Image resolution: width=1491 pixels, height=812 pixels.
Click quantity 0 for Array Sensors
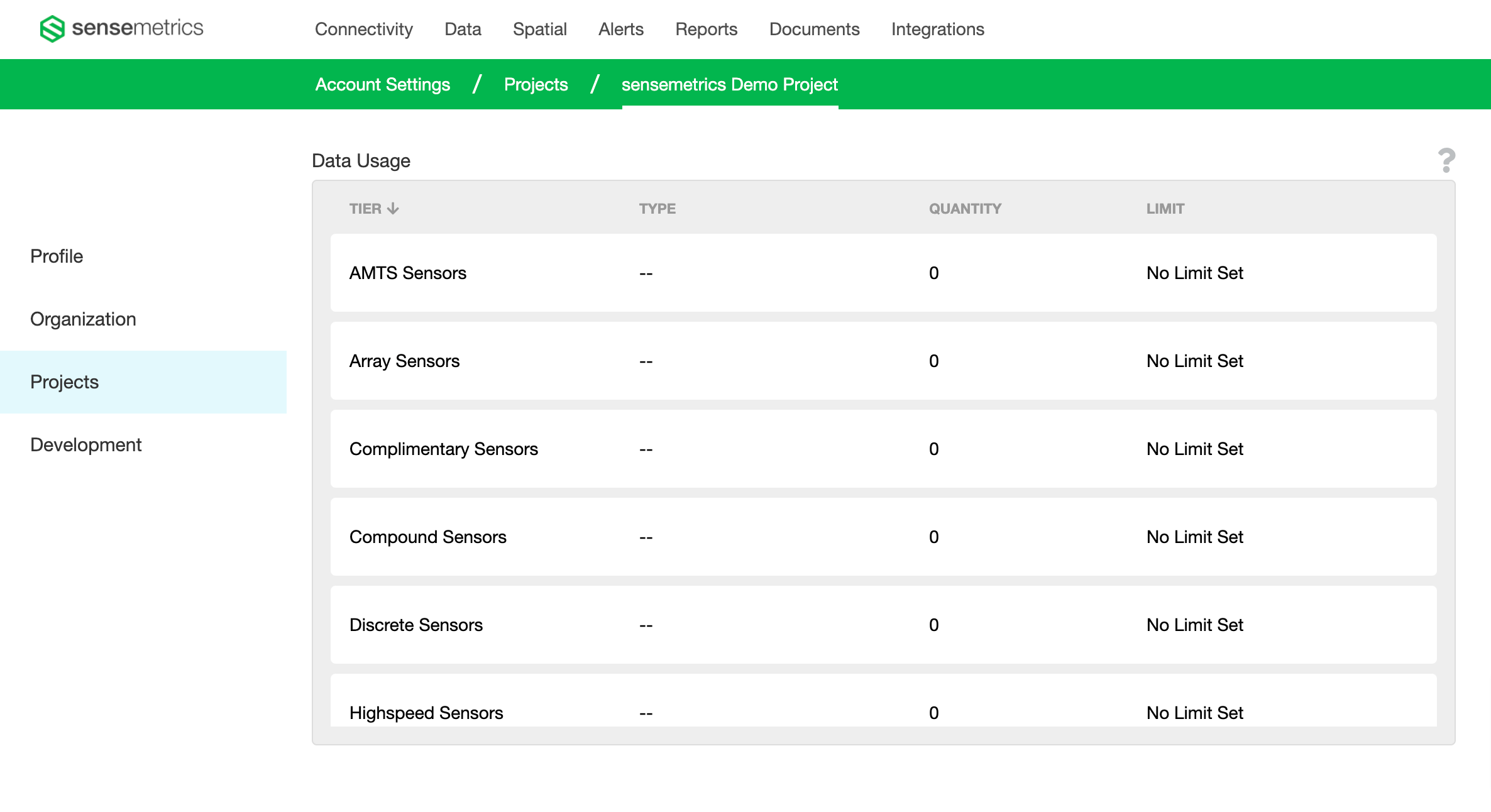[934, 361]
